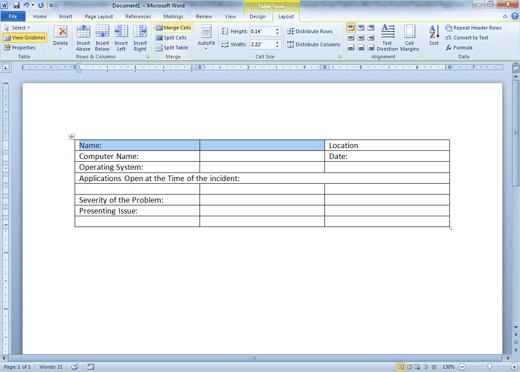Image resolution: width=520 pixels, height=372 pixels.
Task: Click the Zoom In plus button
Action: 515,367
